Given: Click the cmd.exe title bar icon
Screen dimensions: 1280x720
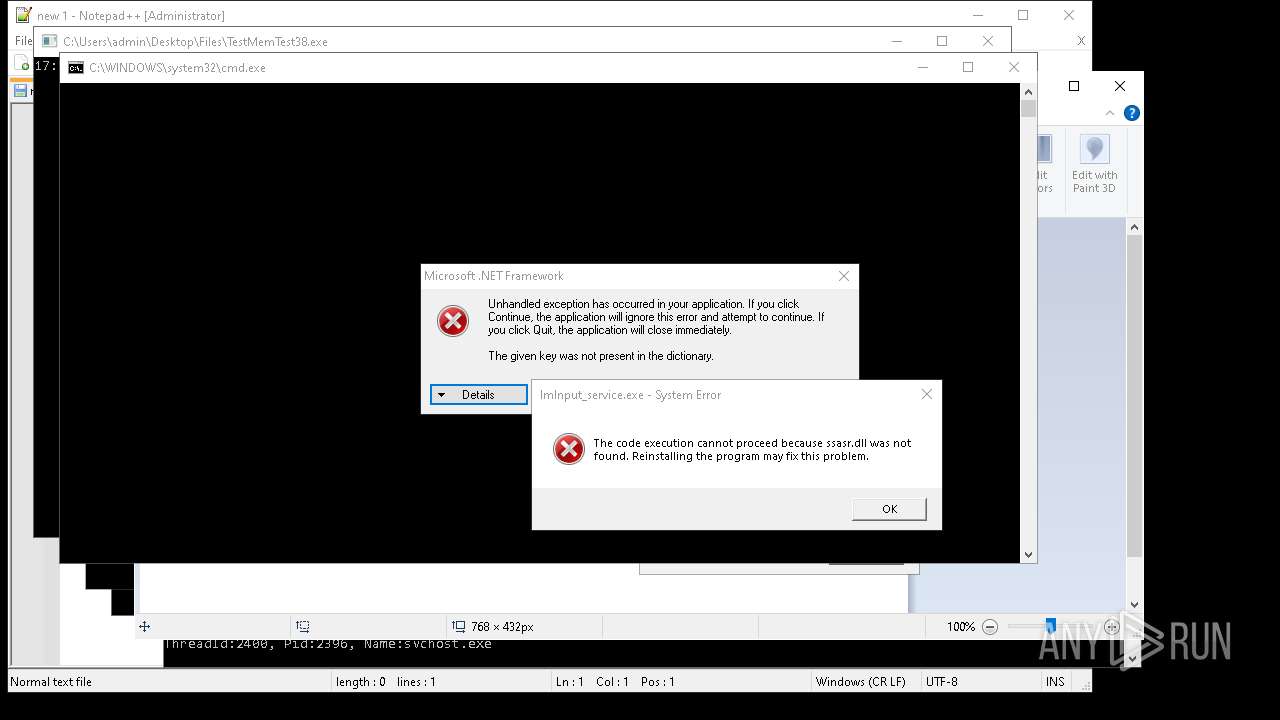Looking at the screenshot, I should tap(76, 68).
